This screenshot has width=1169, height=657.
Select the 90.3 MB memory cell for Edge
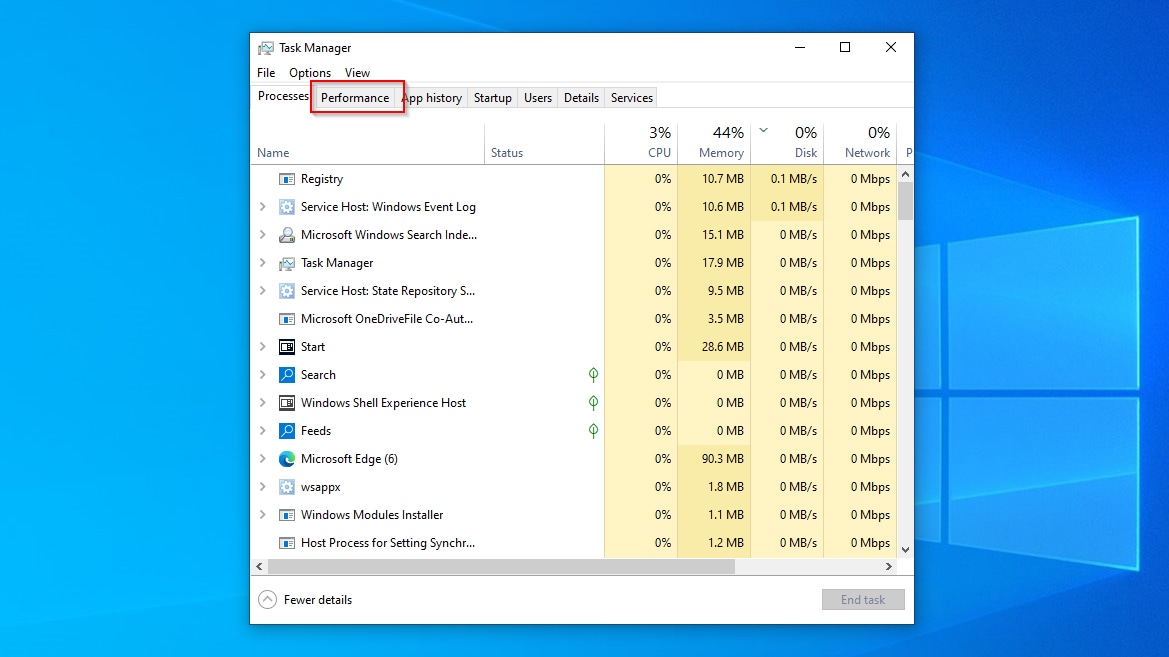[714, 459]
